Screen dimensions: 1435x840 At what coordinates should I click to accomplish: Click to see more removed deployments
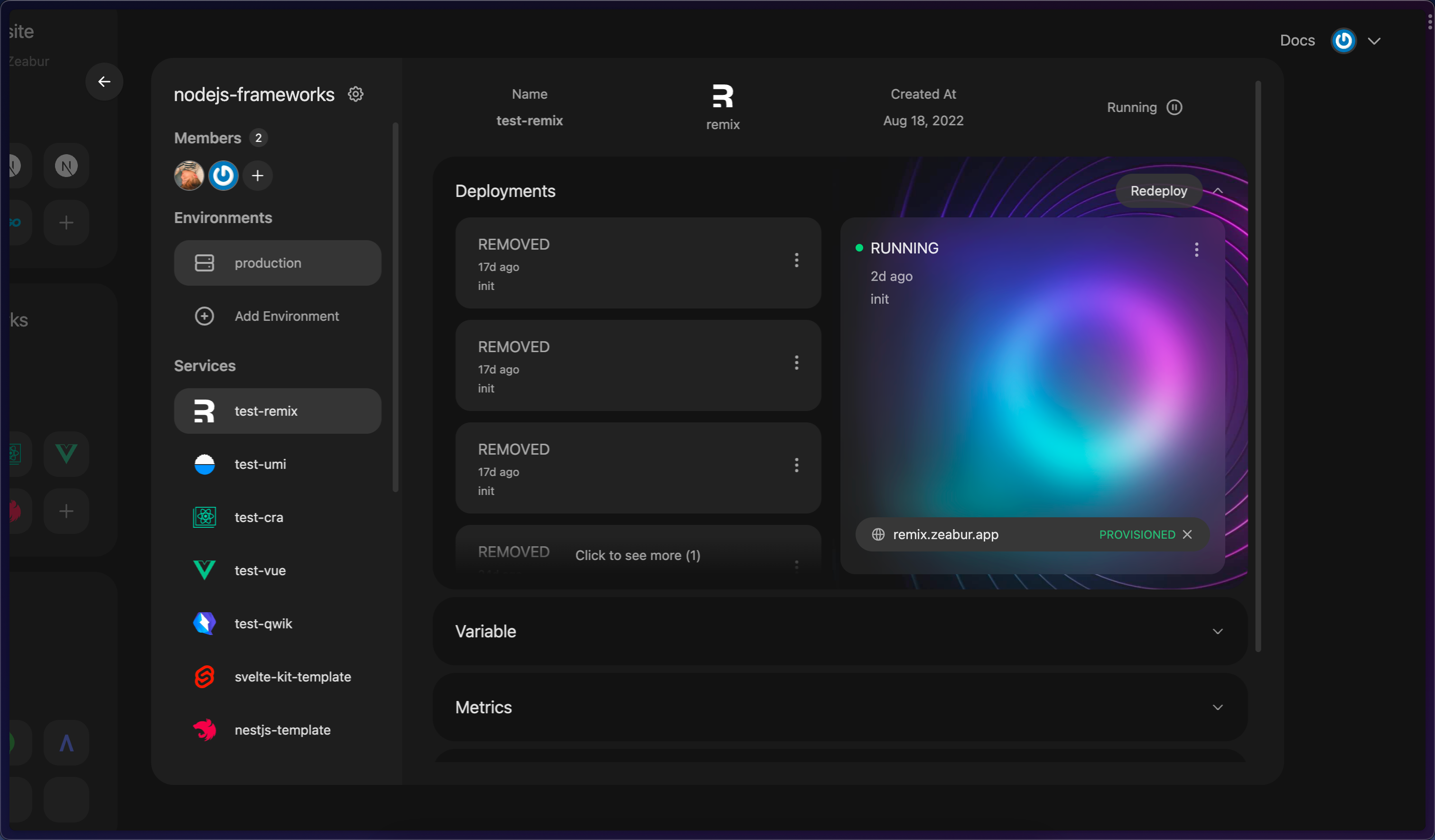(637, 555)
